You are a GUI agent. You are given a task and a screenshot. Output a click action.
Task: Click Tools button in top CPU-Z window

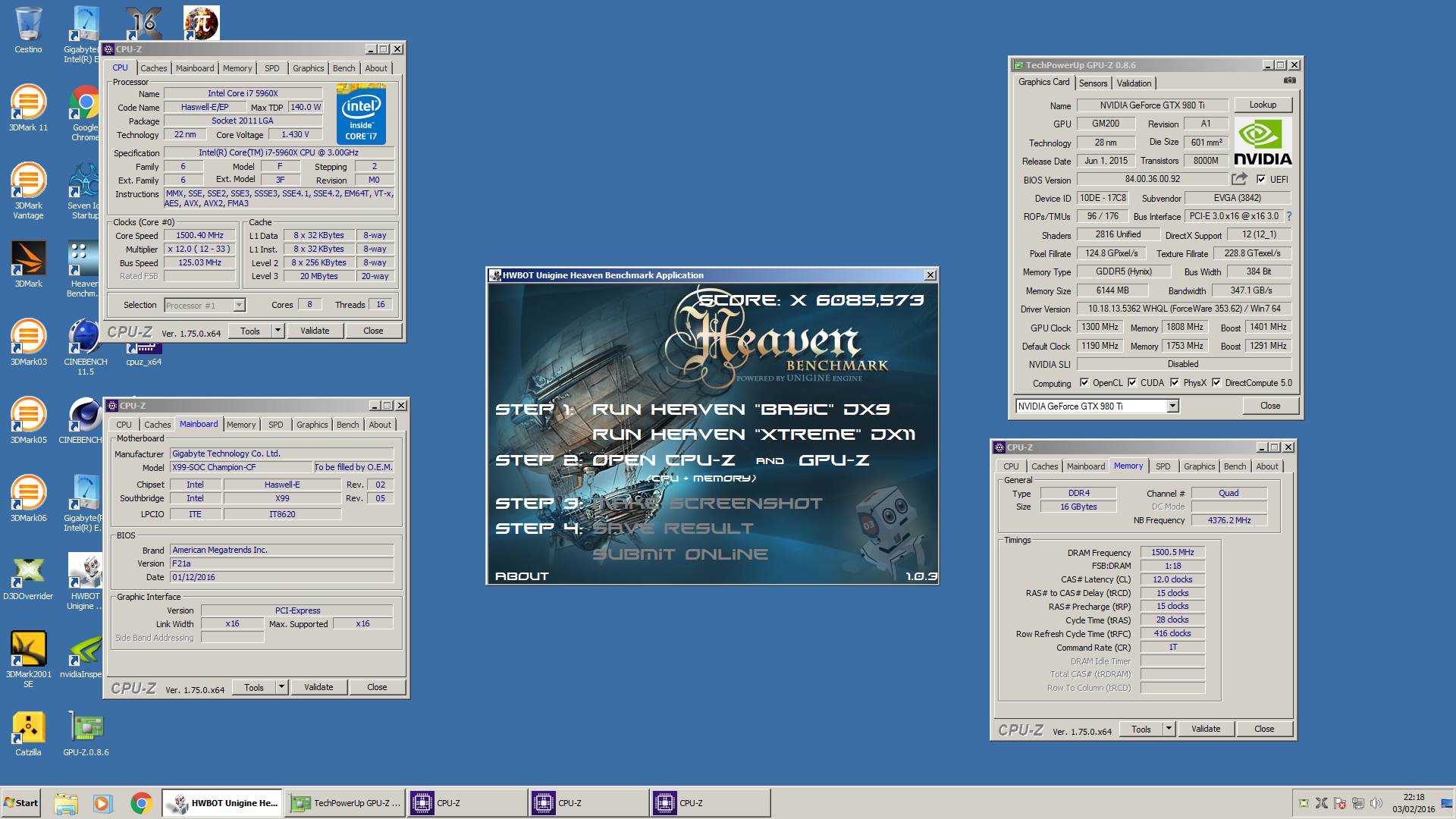click(x=250, y=331)
